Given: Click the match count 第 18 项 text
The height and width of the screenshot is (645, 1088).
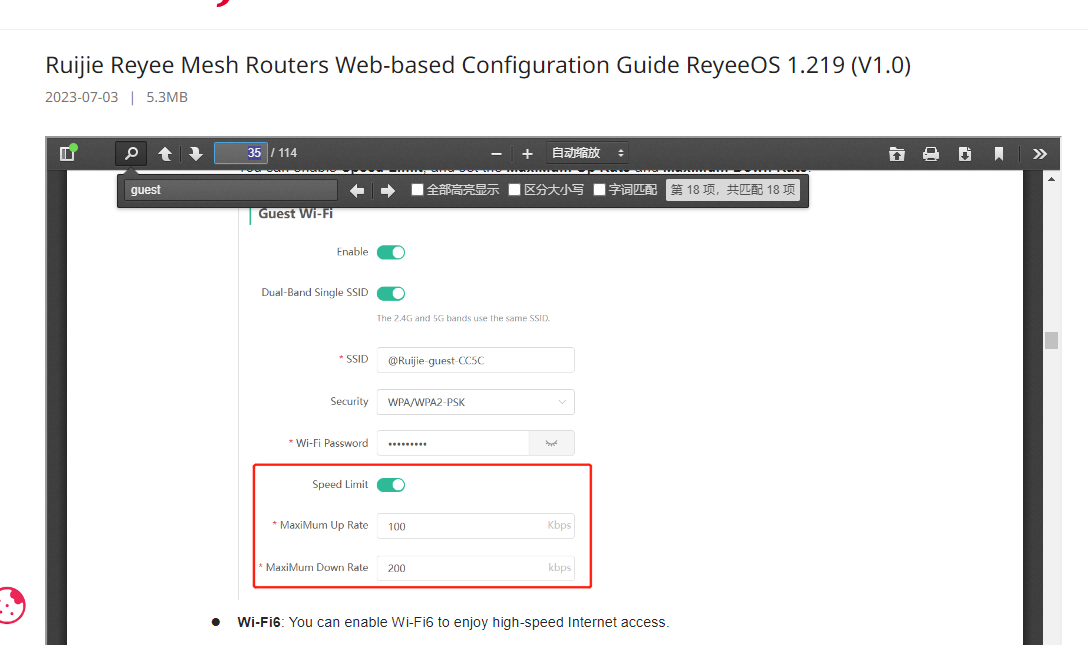Looking at the screenshot, I should 733,190.
